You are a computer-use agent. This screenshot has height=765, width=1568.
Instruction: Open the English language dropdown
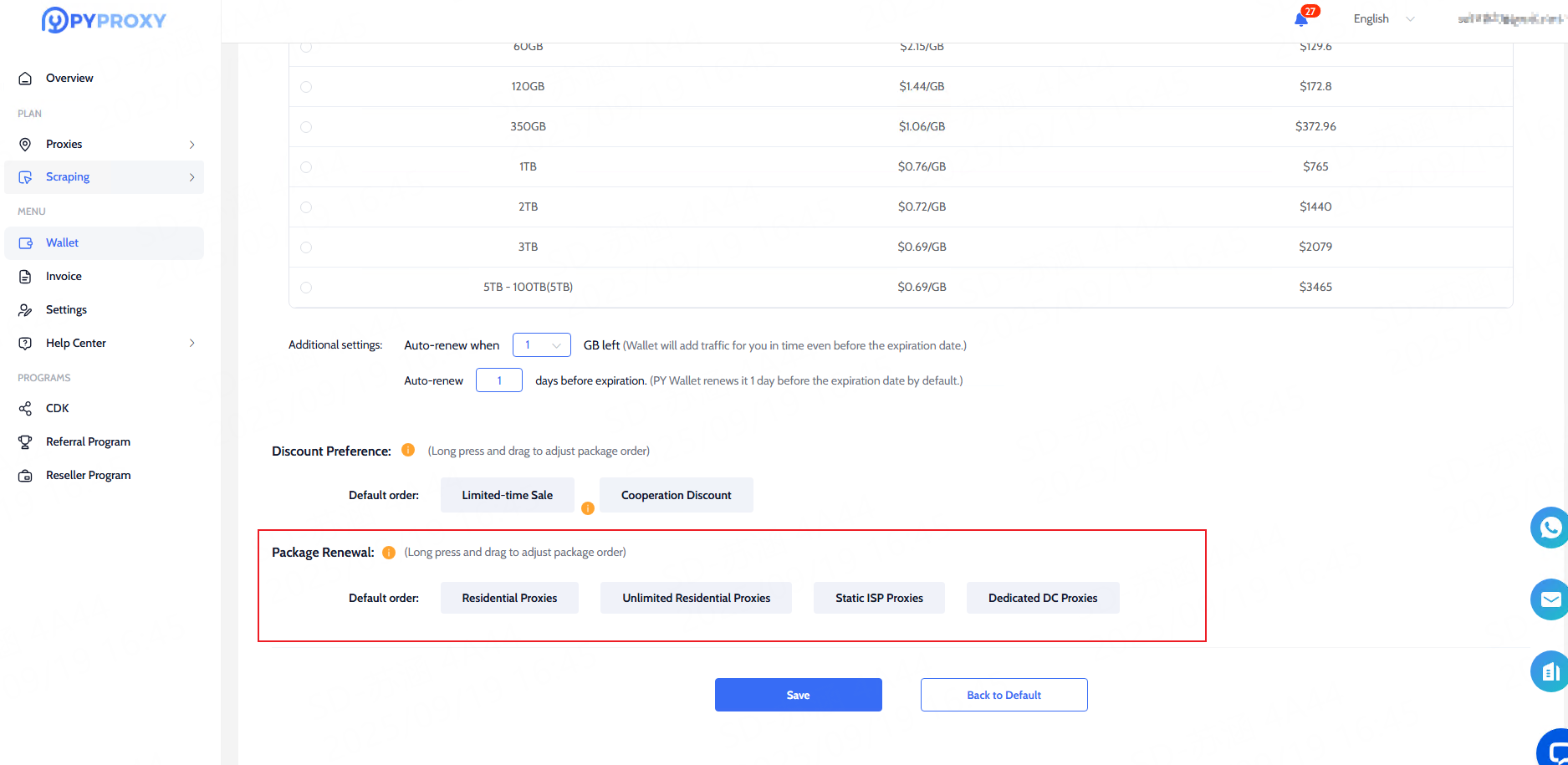tap(1383, 18)
